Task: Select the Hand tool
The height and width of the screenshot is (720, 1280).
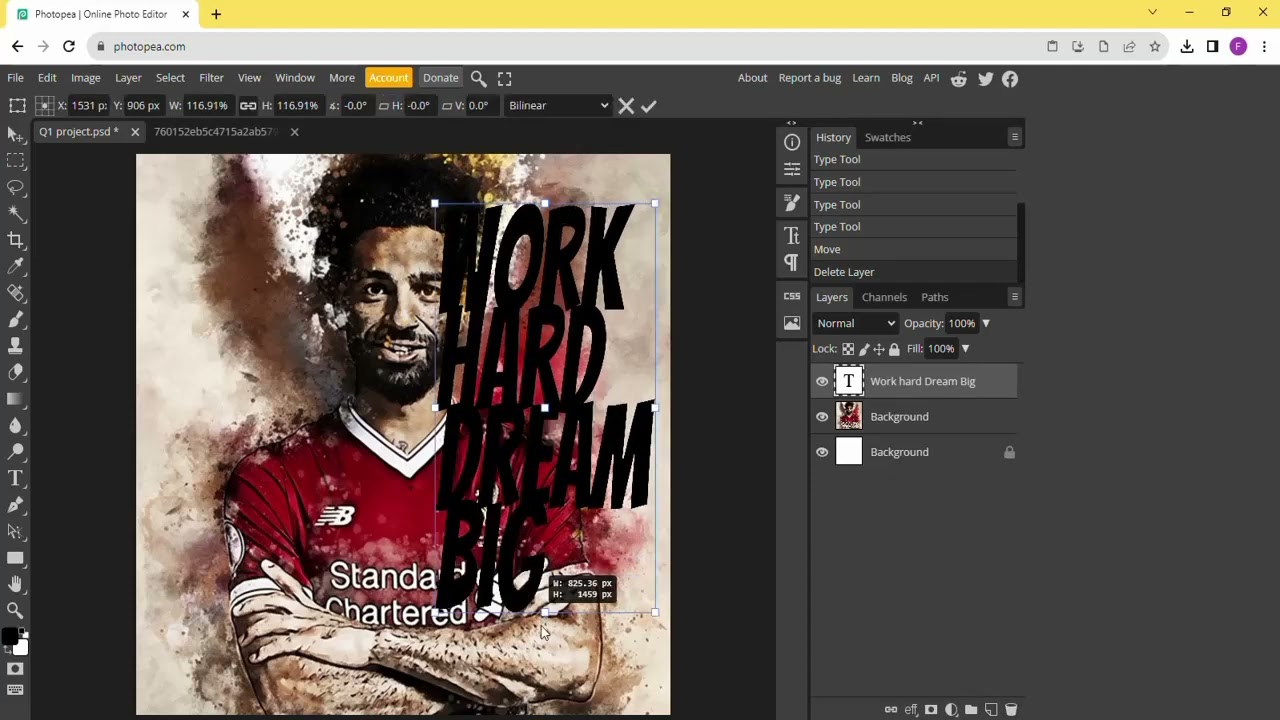Action: 15,584
